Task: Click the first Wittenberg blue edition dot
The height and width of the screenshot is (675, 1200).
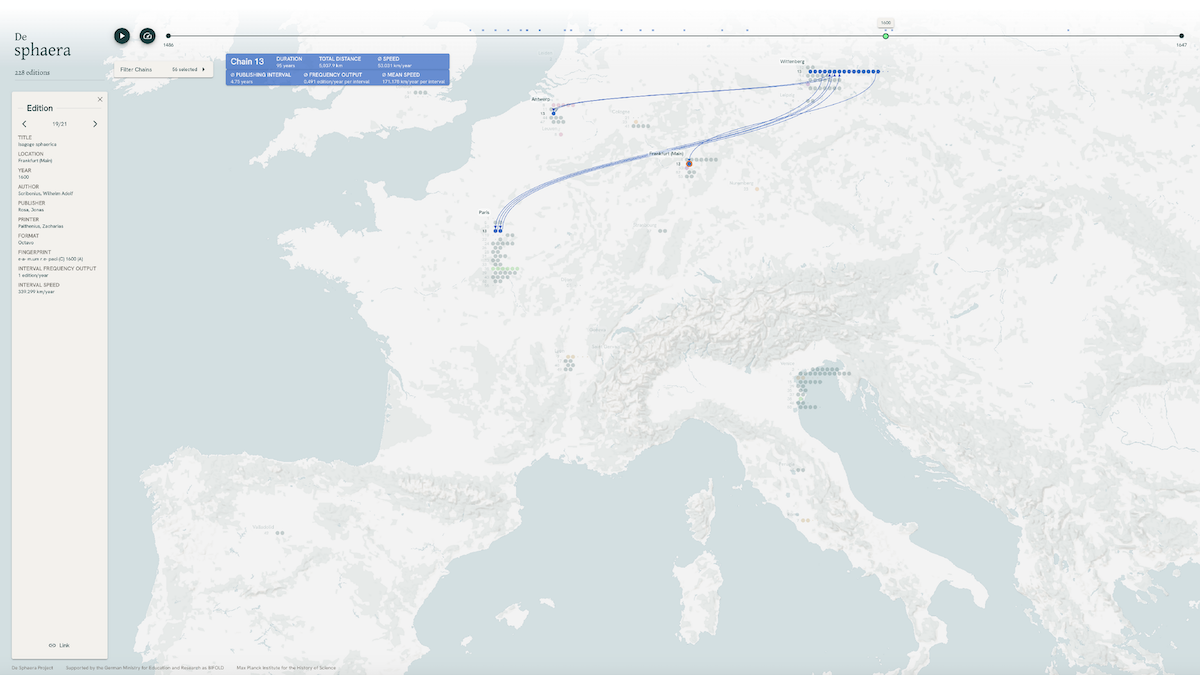Action: [811, 72]
